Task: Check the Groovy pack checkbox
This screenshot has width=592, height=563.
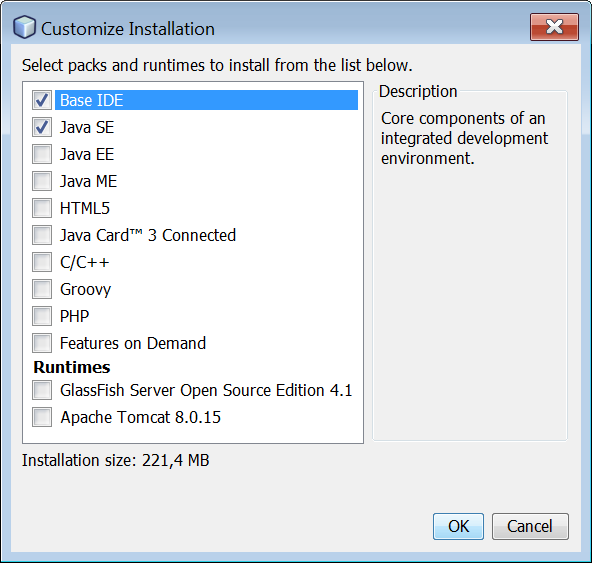Action: tap(42, 289)
